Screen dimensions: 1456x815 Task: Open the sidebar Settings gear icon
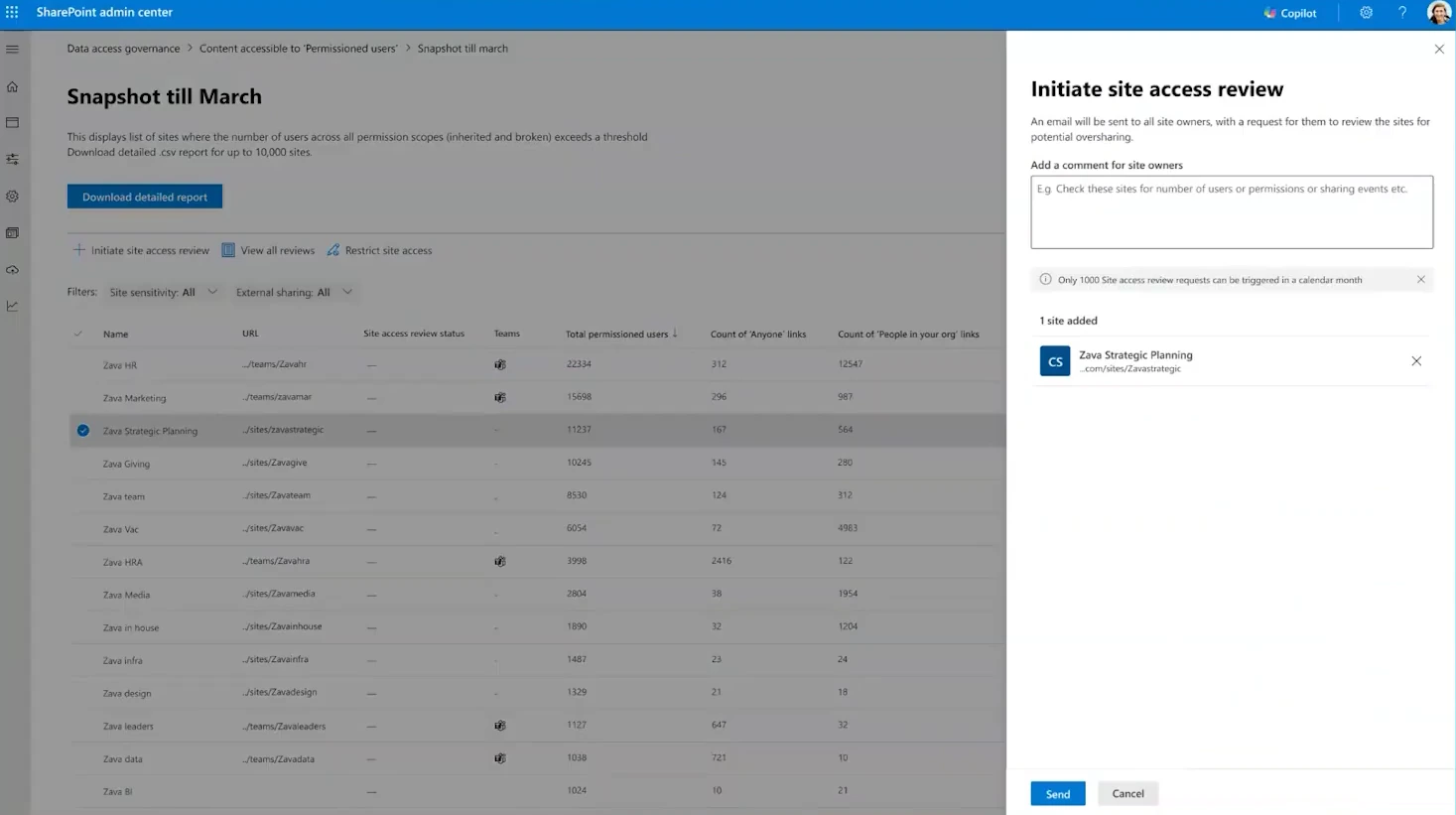(13, 197)
